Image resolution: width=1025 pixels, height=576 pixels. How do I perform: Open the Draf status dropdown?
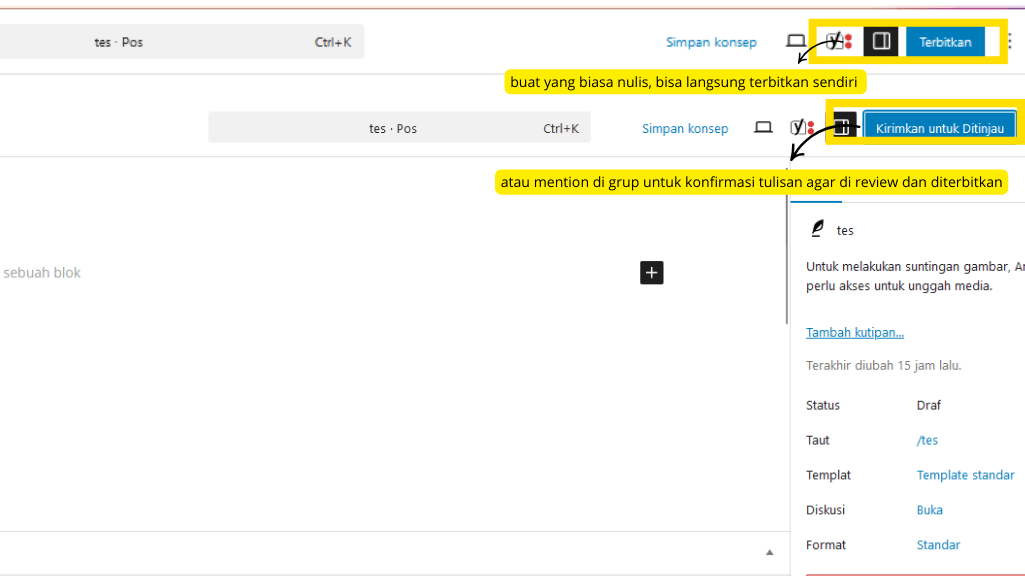[x=928, y=405]
